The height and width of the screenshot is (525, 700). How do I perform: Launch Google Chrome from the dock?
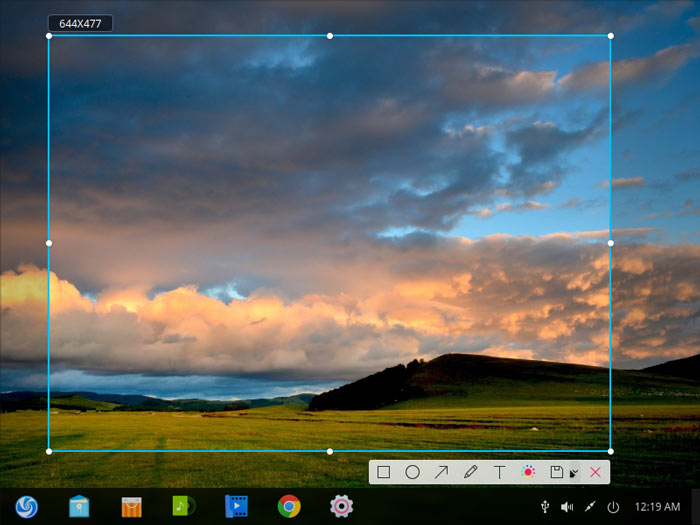(x=289, y=506)
